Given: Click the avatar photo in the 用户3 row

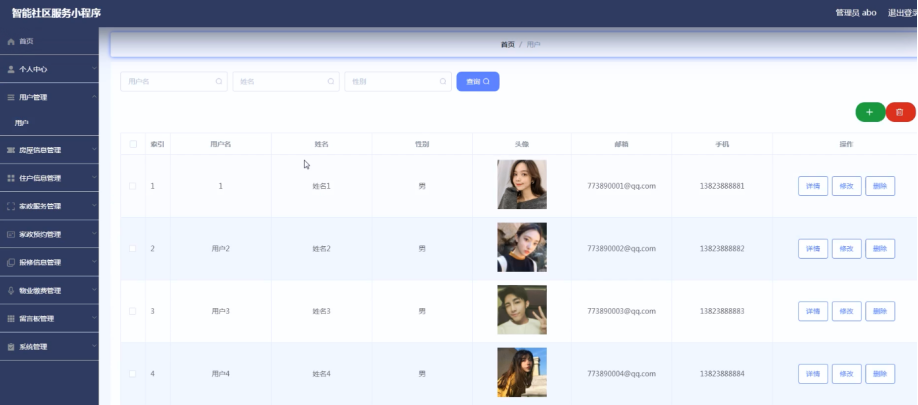Looking at the screenshot, I should coord(522,310).
